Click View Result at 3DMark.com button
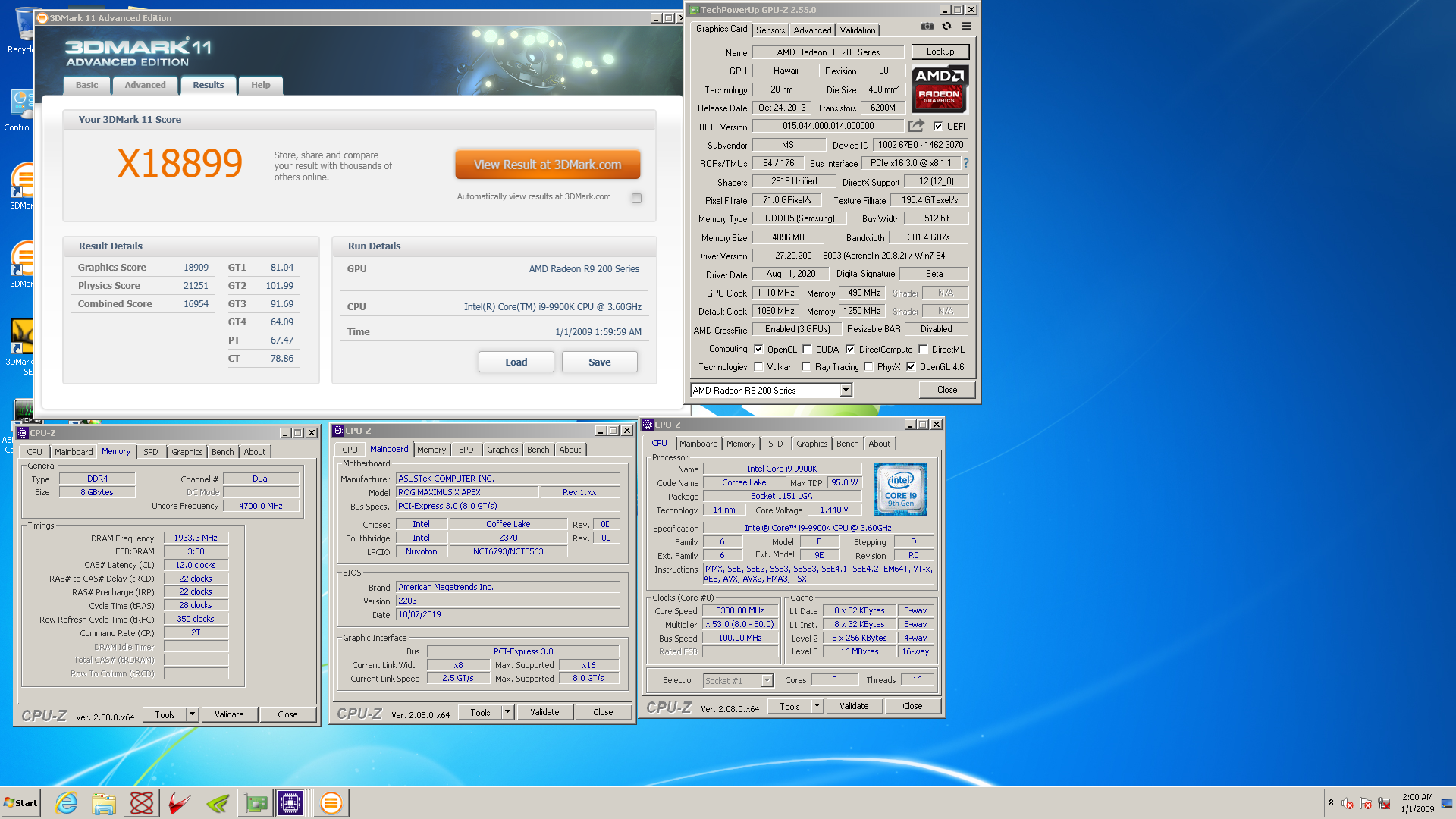Viewport: 1456px width, 819px height. pos(548,165)
